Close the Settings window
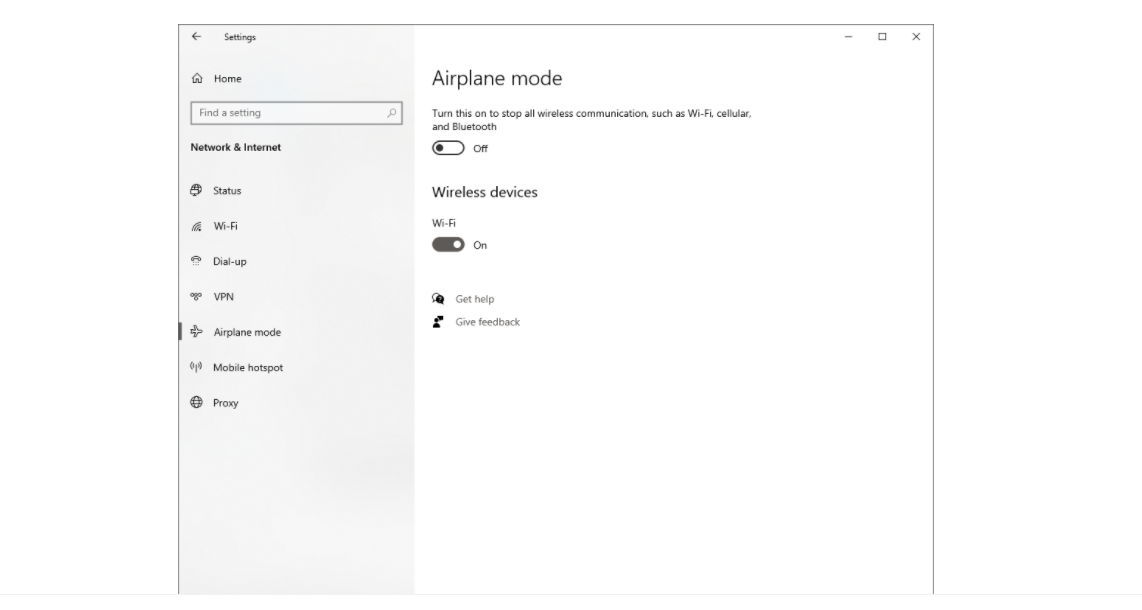The width and height of the screenshot is (1142, 610). point(916,37)
